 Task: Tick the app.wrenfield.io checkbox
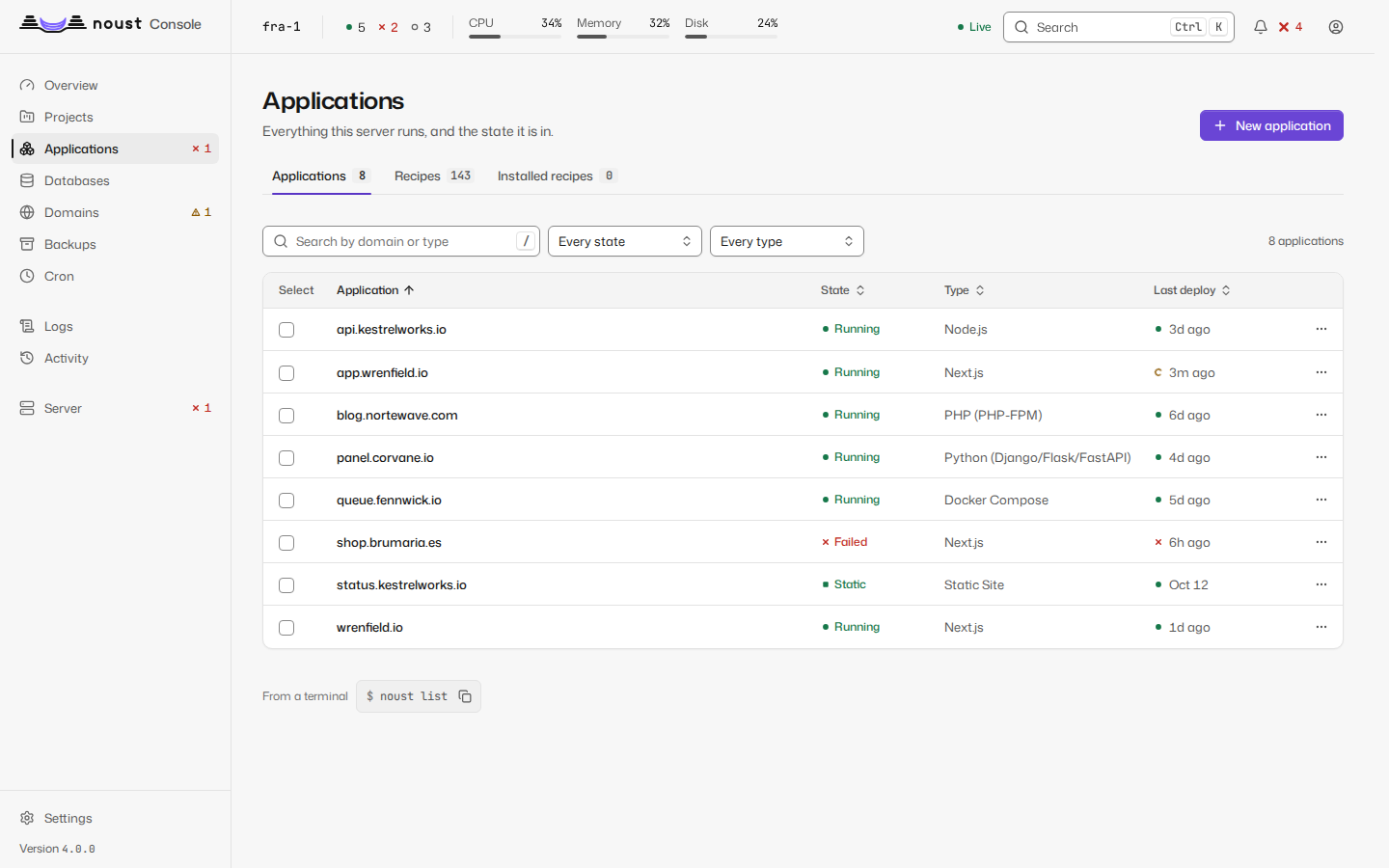coord(286,373)
